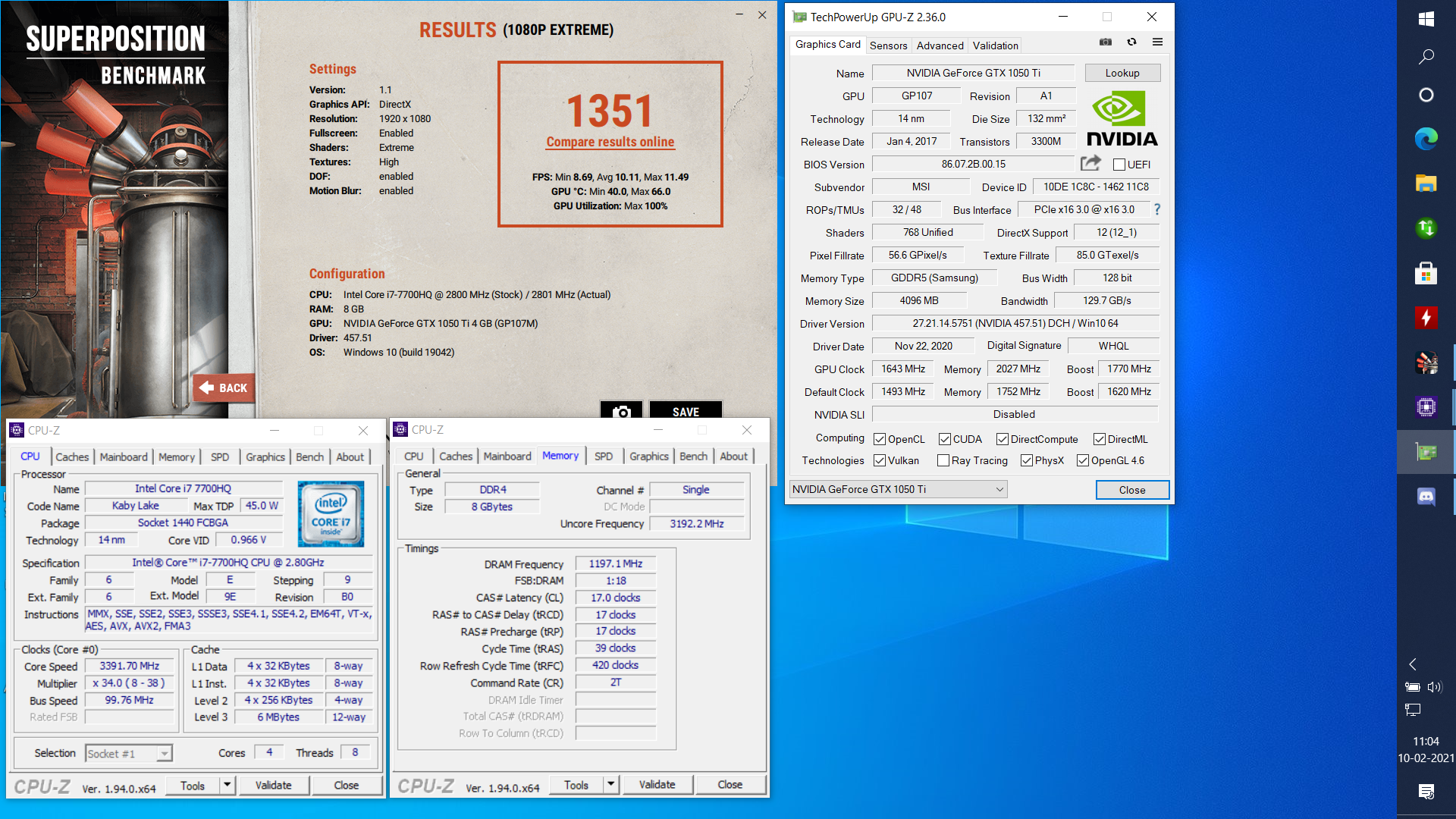Screen dimensions: 1456x819
Task: Open Bench tab in left CPU-Z window
Action: click(x=309, y=457)
